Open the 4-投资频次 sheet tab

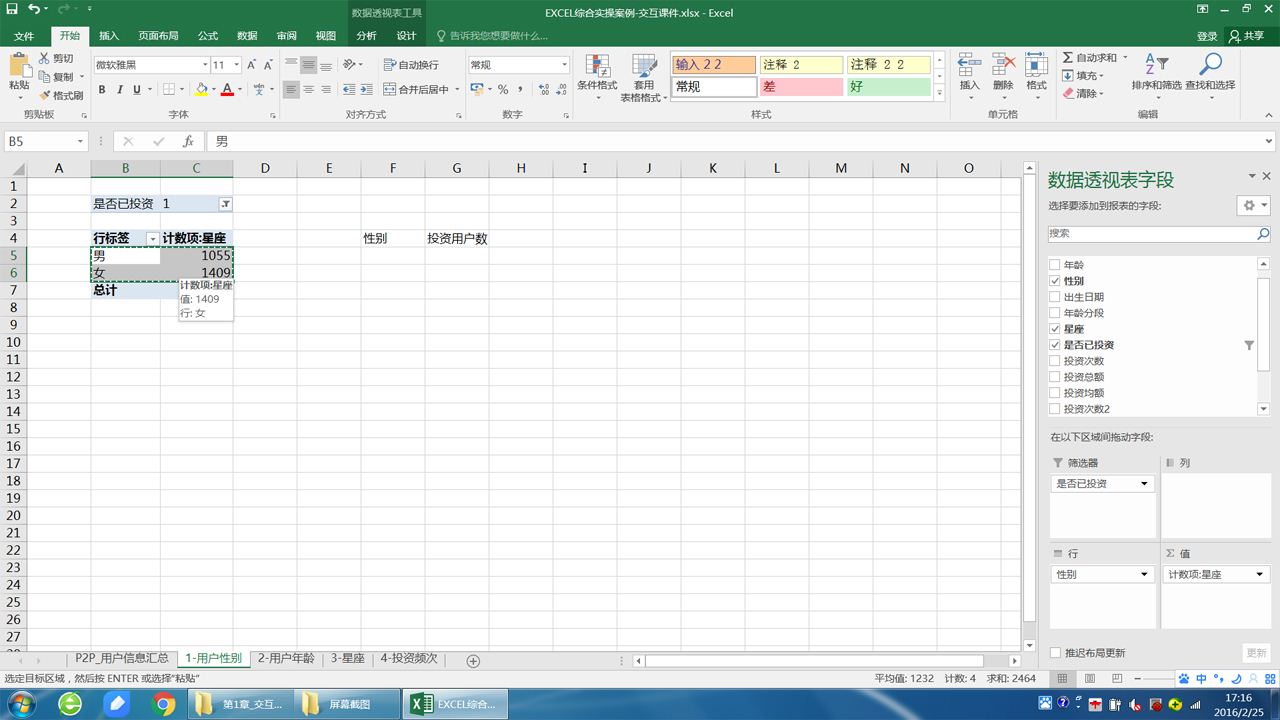409,659
